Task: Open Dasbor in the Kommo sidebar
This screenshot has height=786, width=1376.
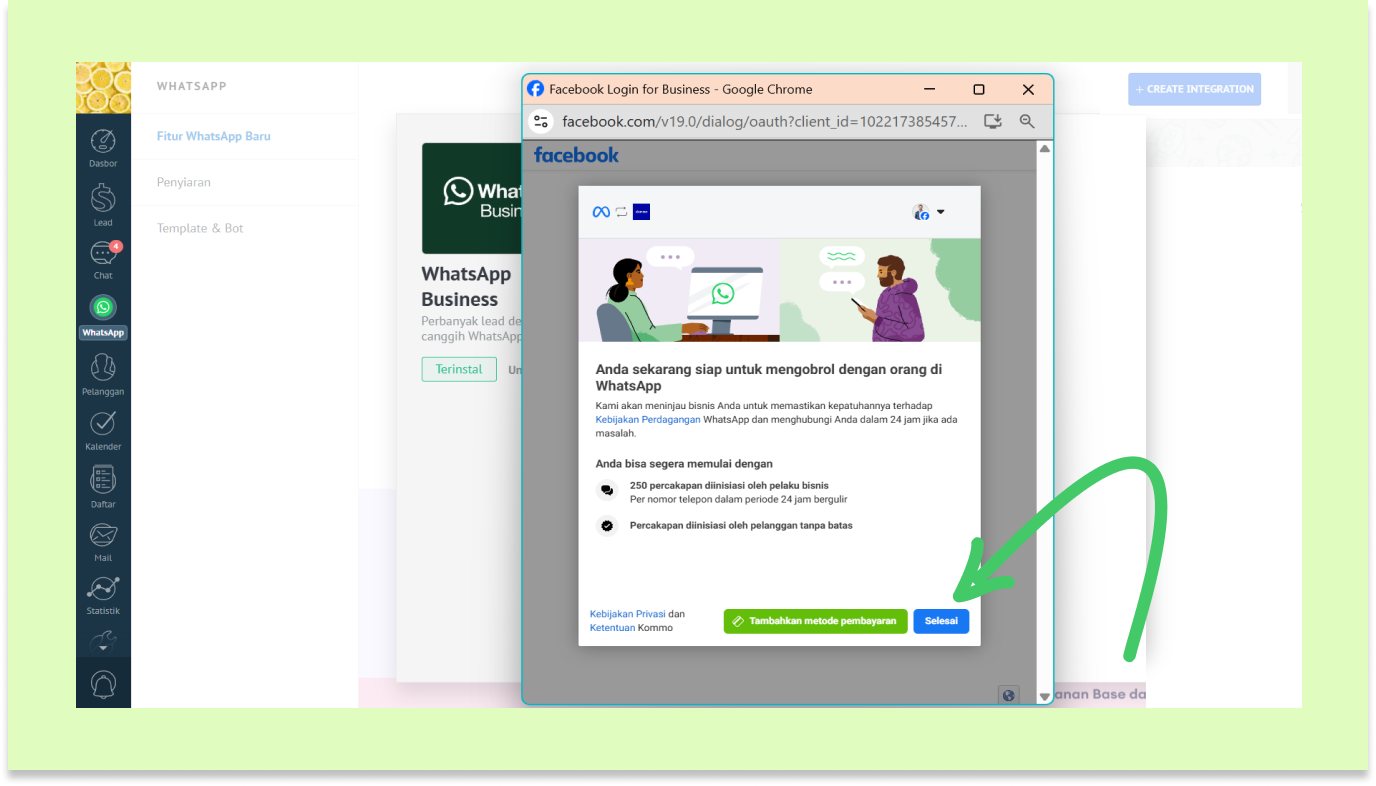Action: pos(103,147)
